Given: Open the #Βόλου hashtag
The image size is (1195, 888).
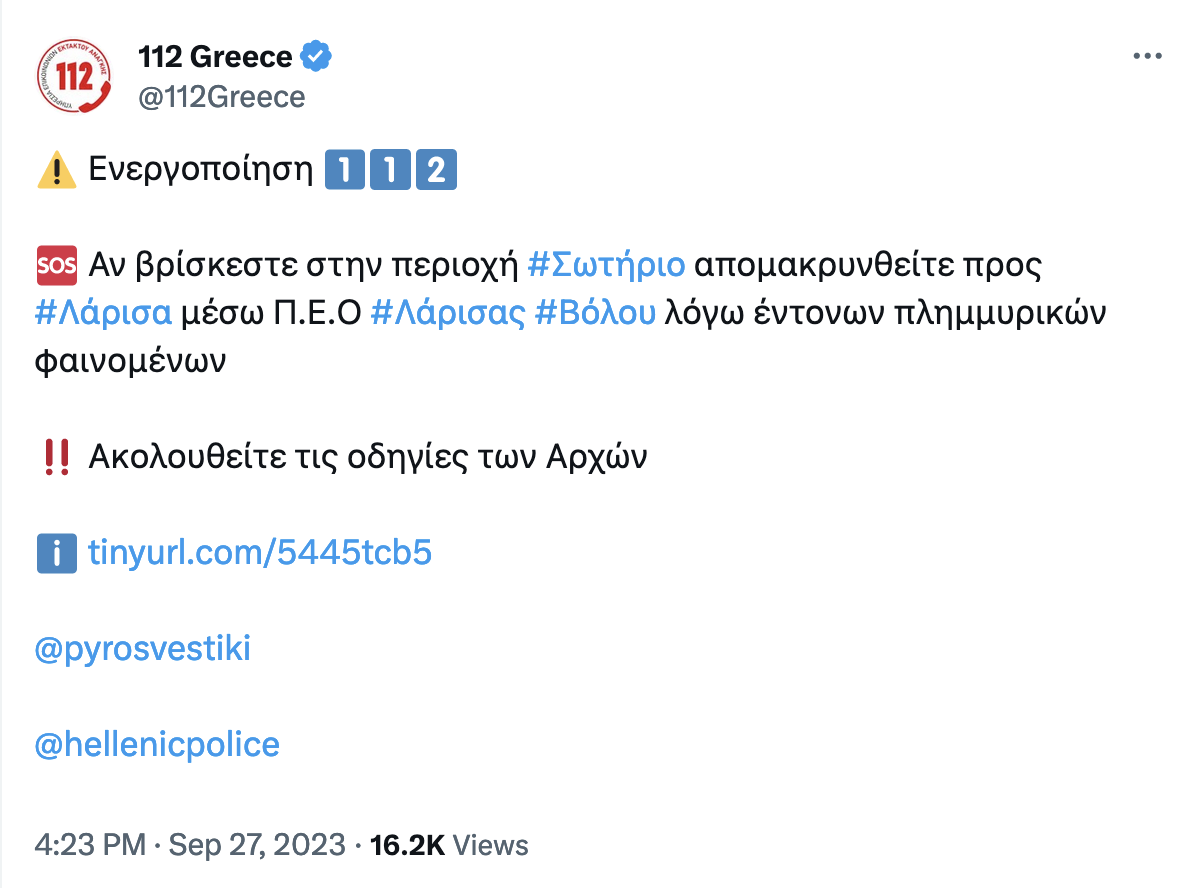Looking at the screenshot, I should point(596,314).
